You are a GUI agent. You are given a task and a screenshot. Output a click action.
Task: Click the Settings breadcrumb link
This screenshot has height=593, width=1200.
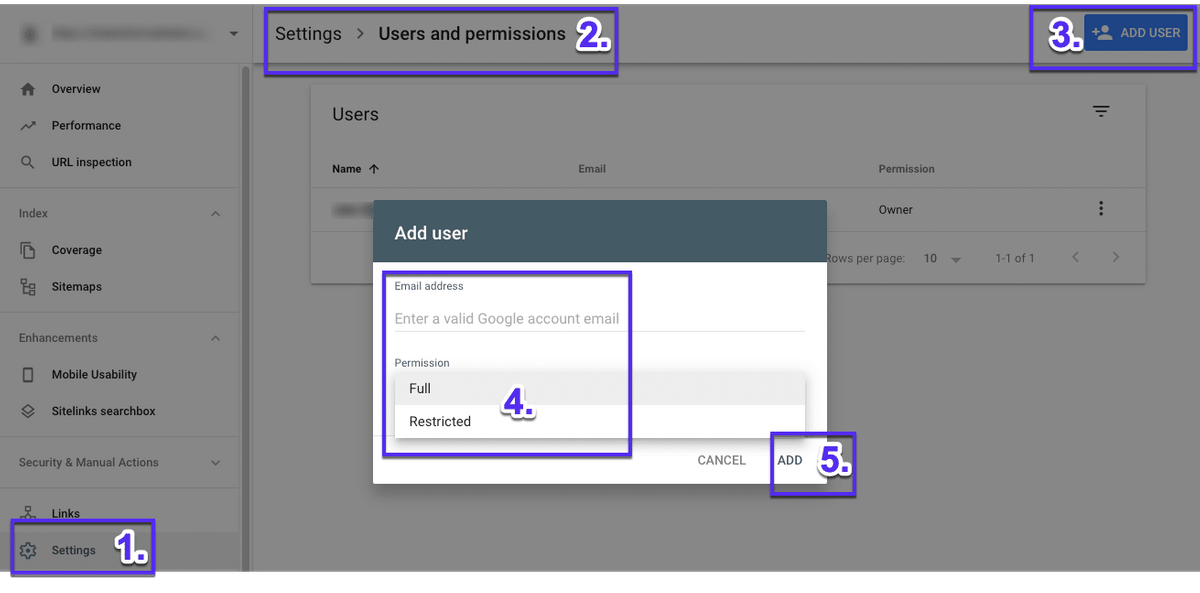[x=308, y=34]
